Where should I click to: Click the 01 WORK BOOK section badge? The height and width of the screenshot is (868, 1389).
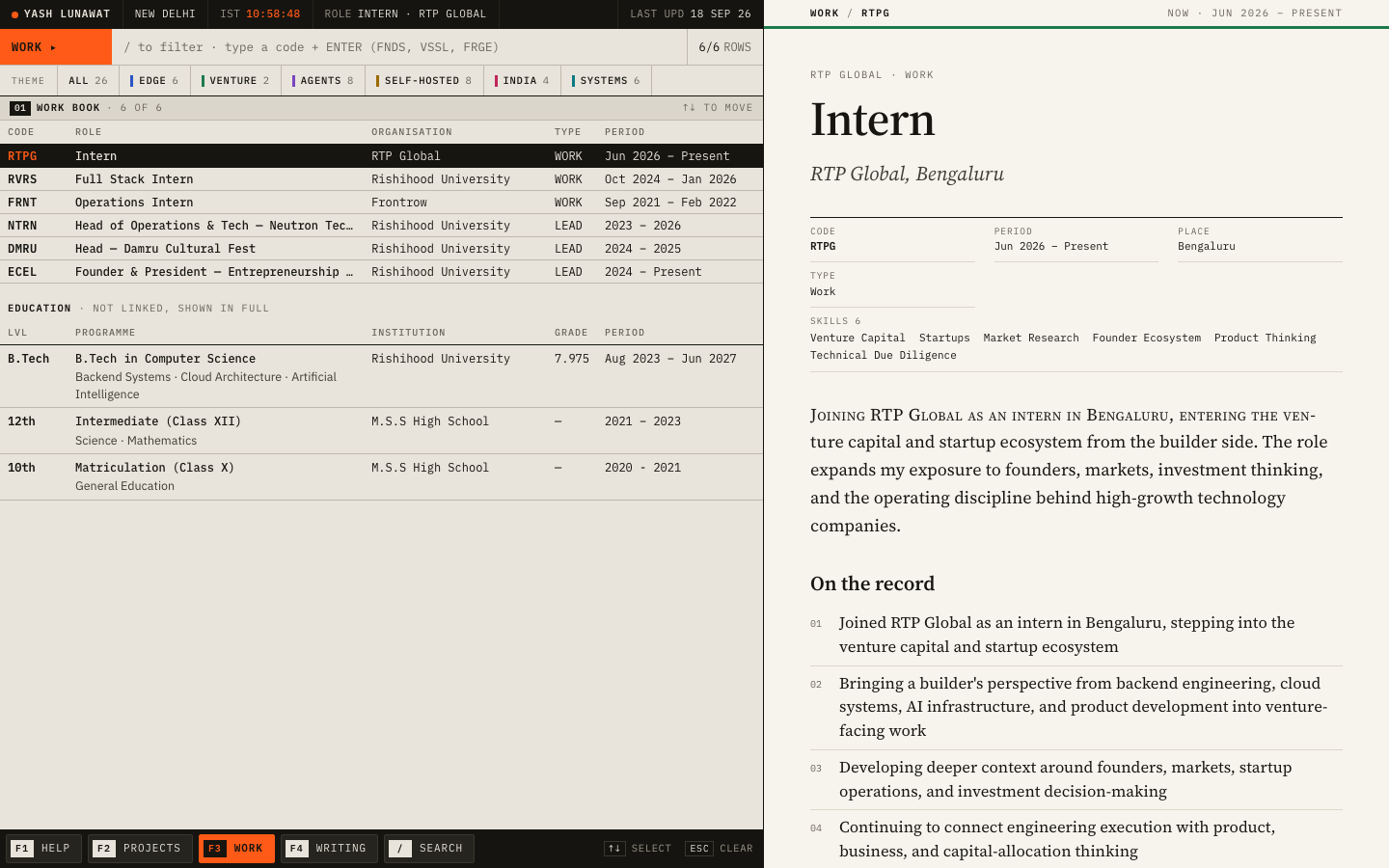tap(20, 108)
